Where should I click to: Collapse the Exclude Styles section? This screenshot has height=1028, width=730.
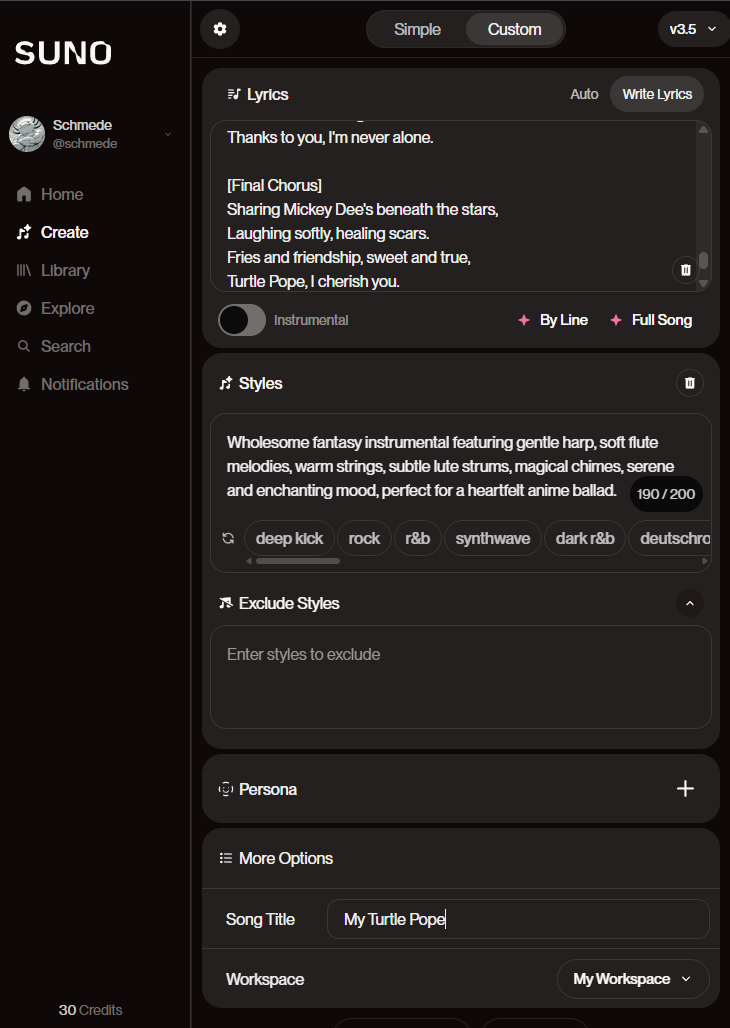[x=689, y=603]
